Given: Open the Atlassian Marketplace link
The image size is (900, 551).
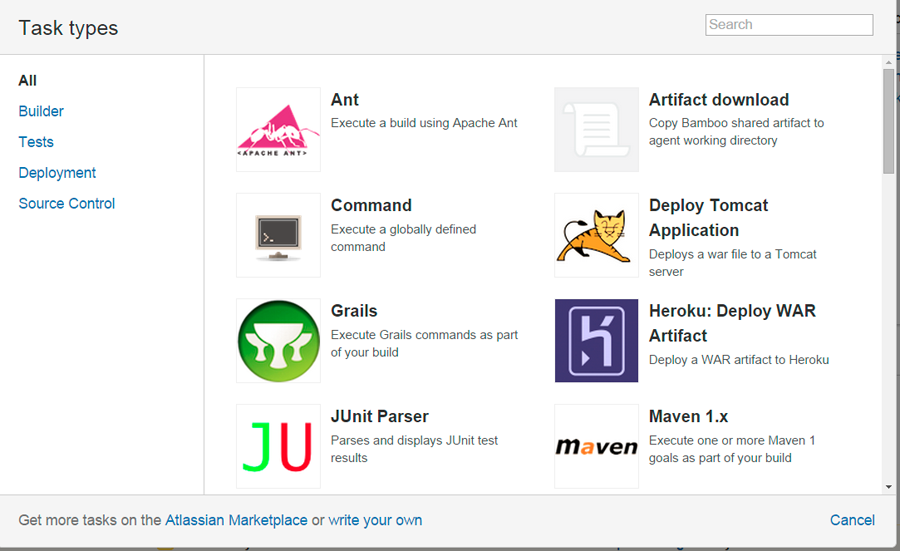Looking at the screenshot, I should click(236, 520).
